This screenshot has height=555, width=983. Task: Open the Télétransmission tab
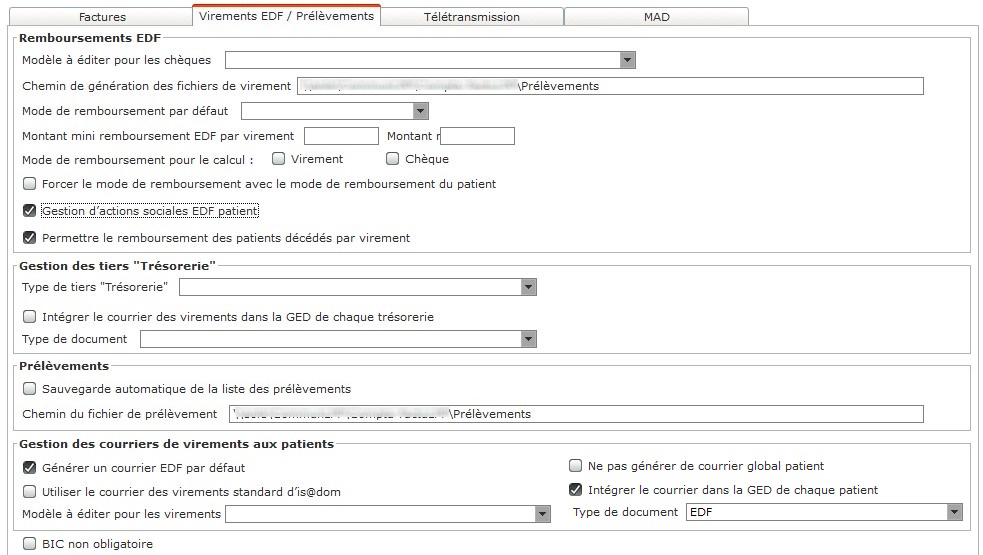[471, 16]
